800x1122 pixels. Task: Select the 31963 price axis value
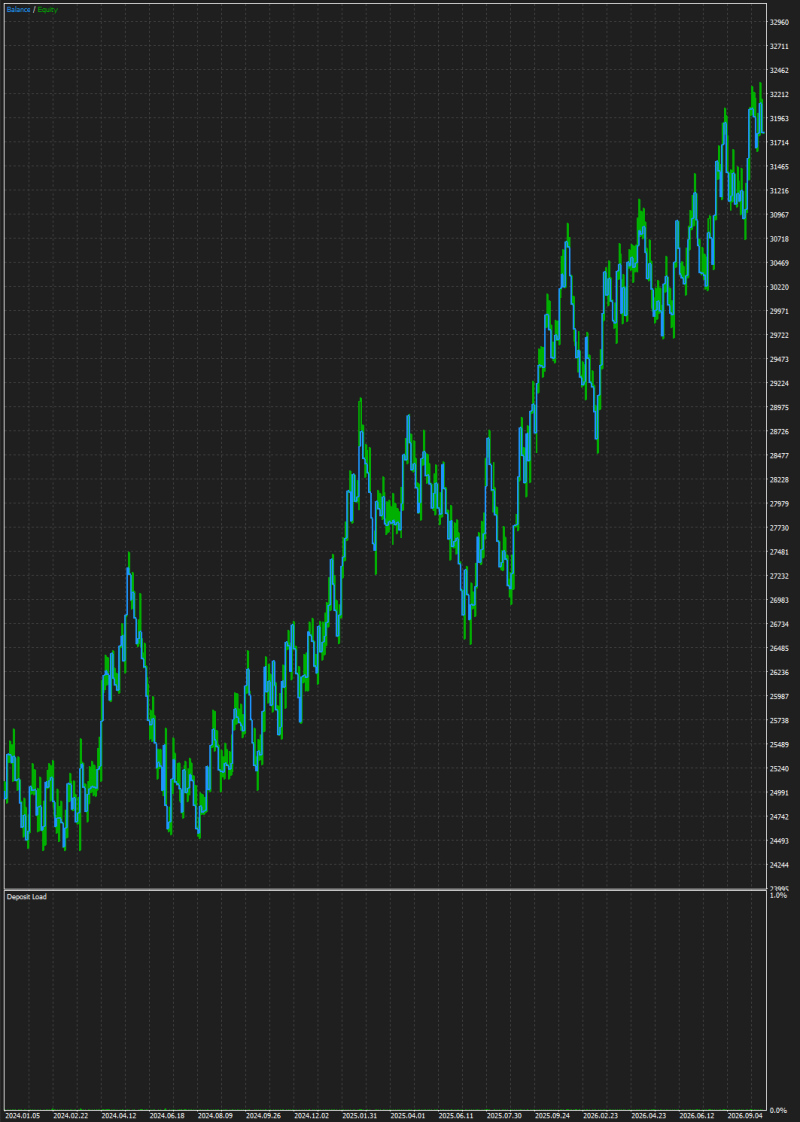[779, 119]
